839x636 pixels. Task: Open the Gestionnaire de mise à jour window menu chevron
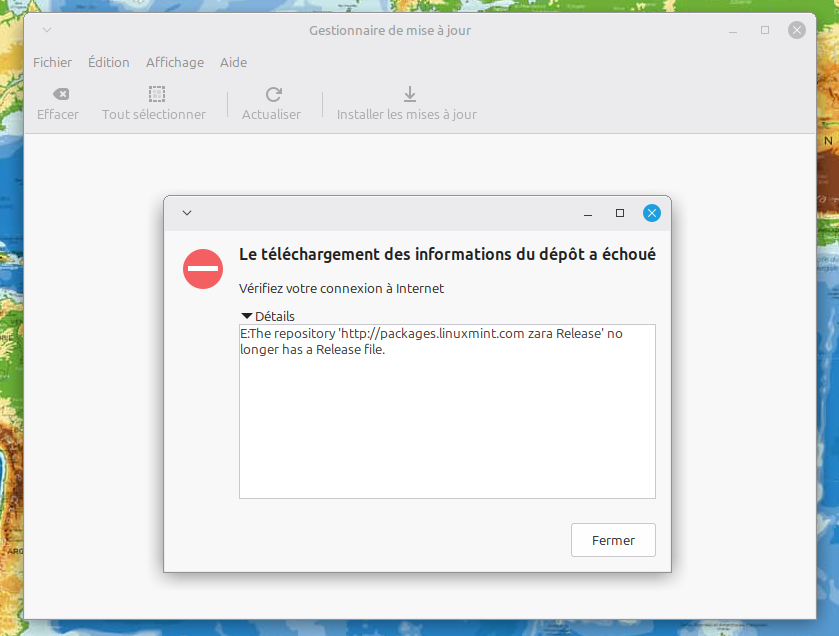tap(47, 30)
